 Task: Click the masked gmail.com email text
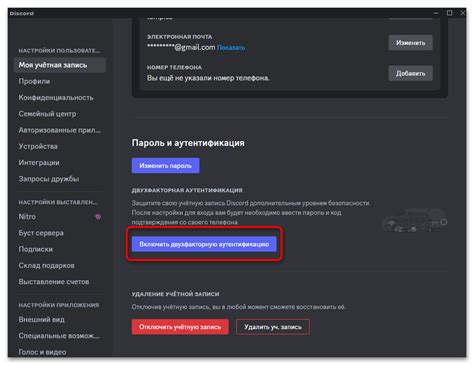[181, 47]
